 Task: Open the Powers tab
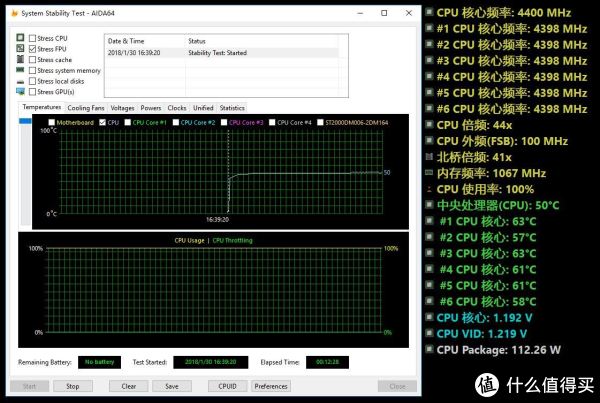(151, 108)
